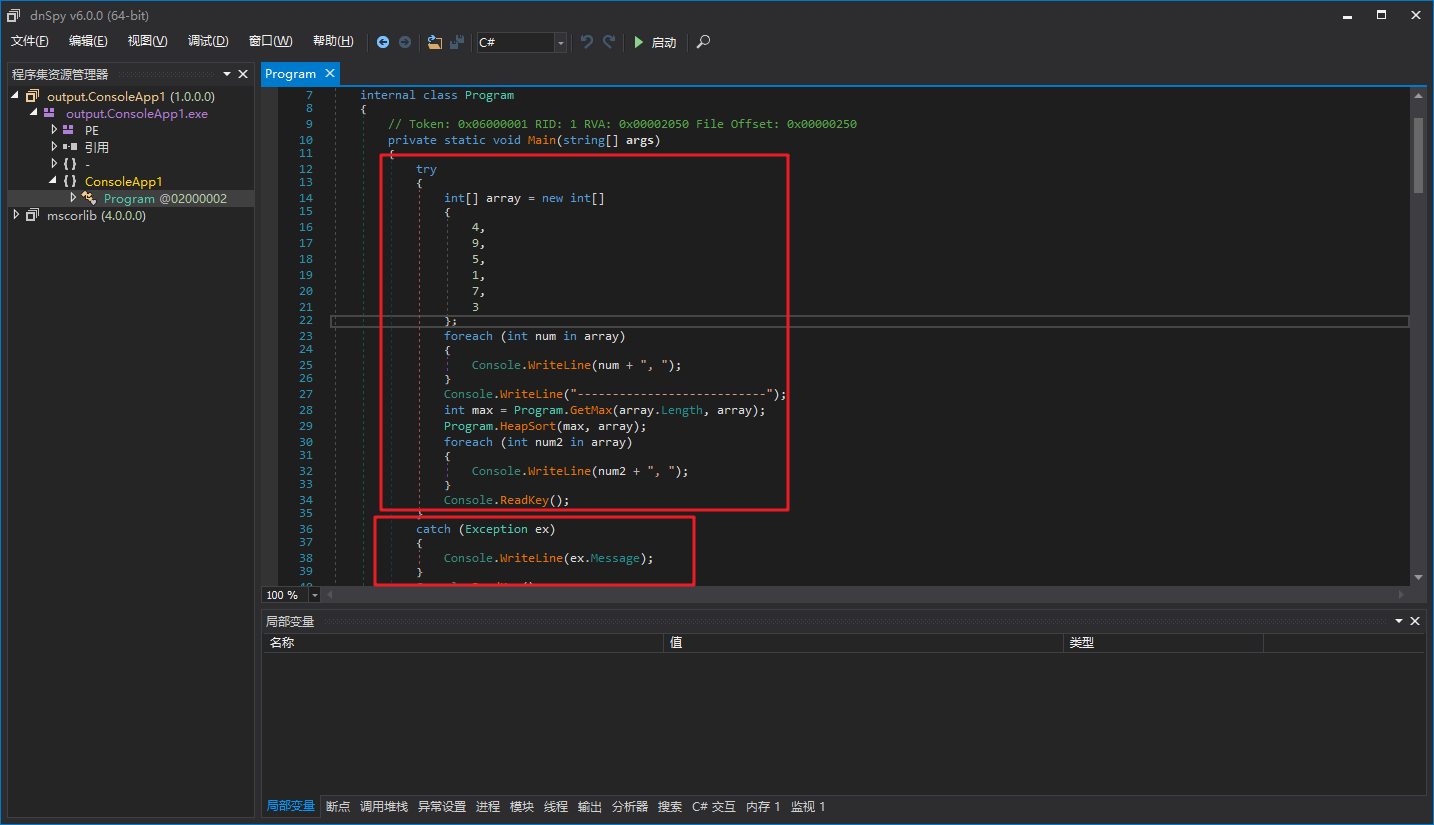
Task: Click the undo toolbar icon
Action: 587,42
